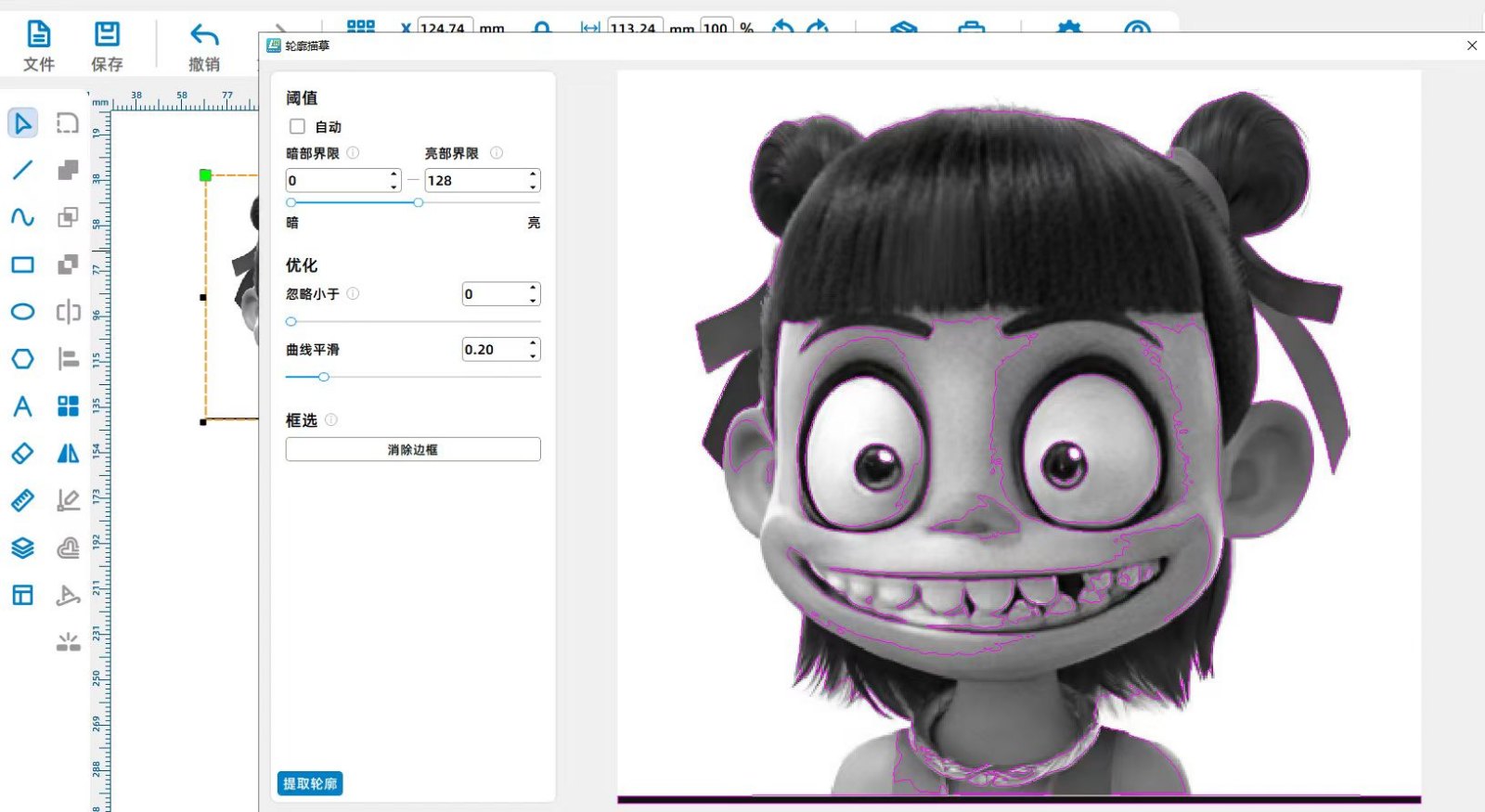Select the curve drawing tool
Screen dimensions: 1485x812
[22, 217]
